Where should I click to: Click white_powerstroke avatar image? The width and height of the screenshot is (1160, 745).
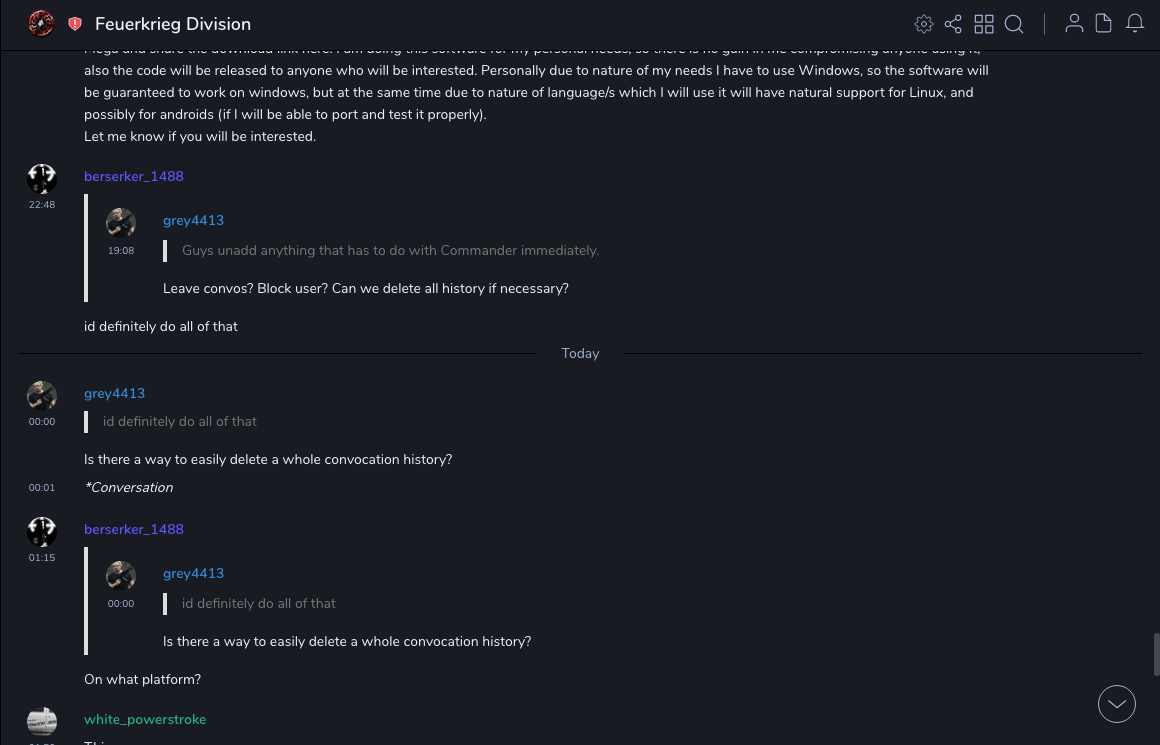pyautogui.click(x=42, y=721)
